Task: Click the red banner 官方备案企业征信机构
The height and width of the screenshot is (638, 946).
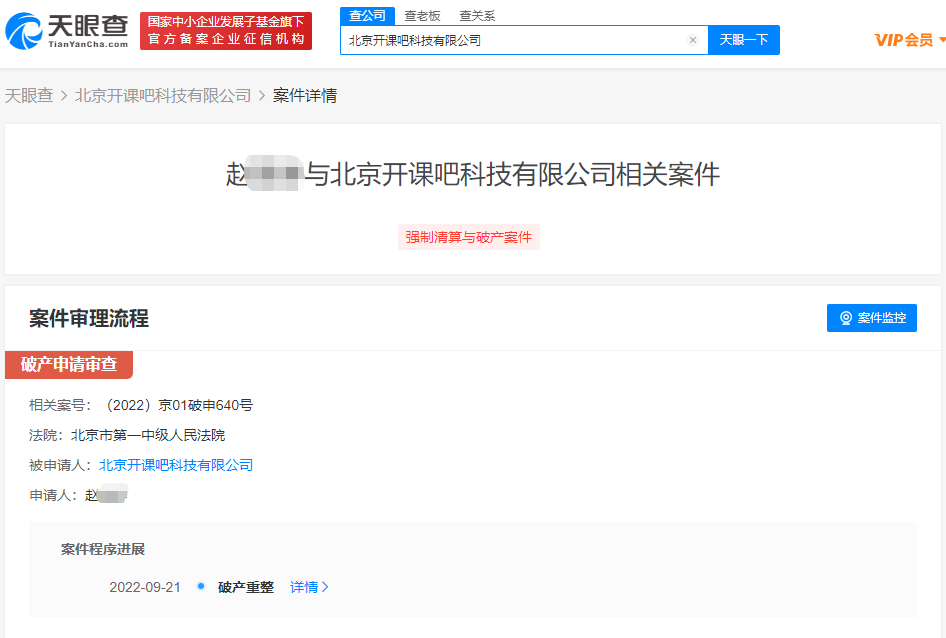Action: (x=226, y=31)
